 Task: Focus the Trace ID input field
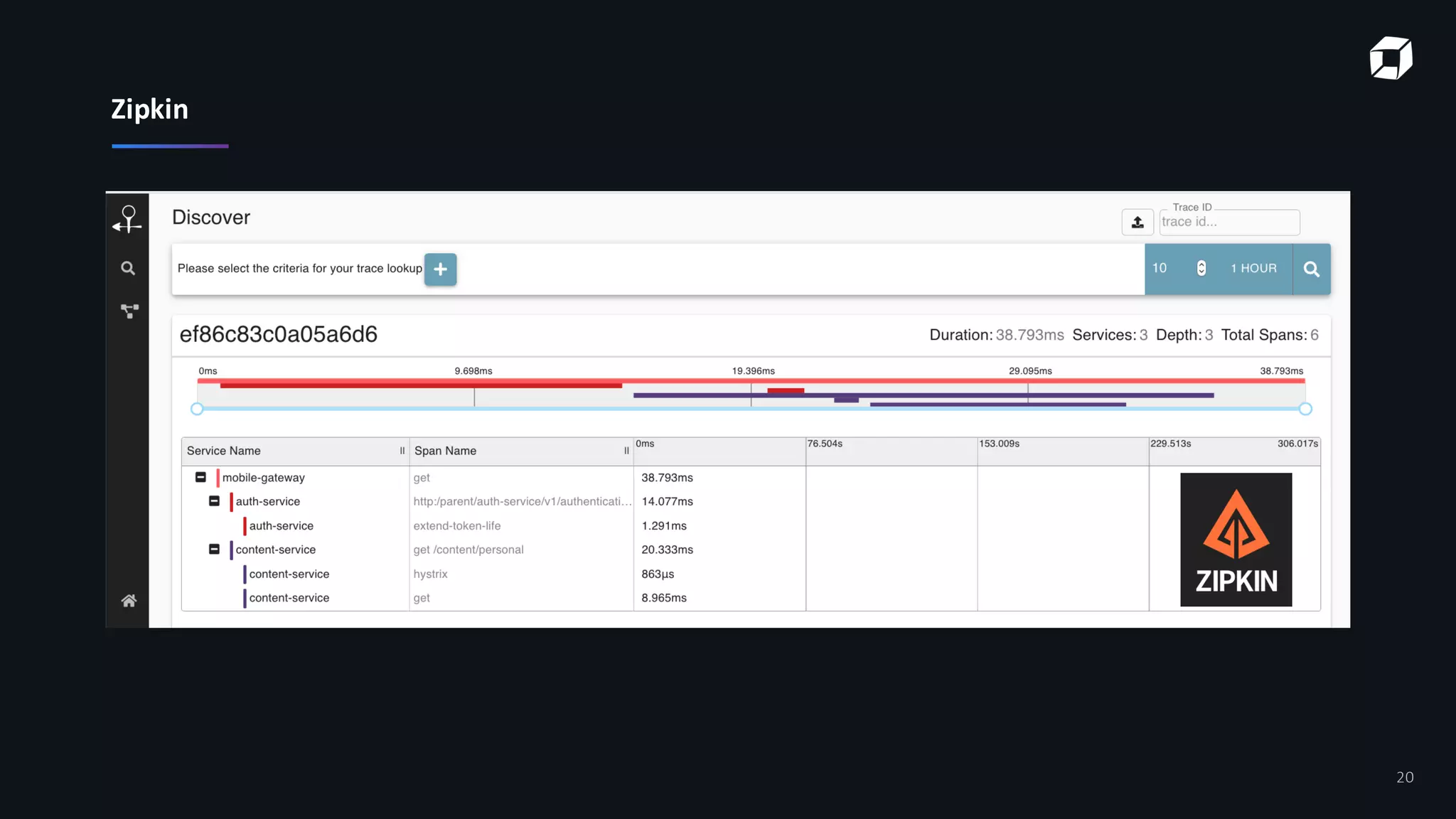click(x=1229, y=222)
